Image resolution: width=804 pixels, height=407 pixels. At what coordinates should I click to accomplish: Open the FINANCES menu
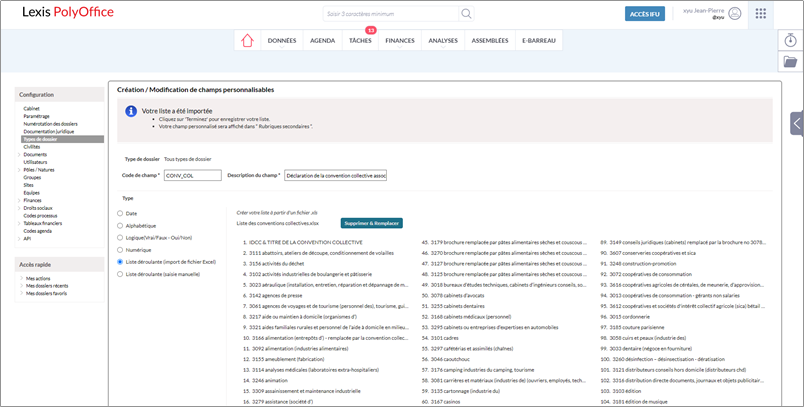click(x=400, y=40)
